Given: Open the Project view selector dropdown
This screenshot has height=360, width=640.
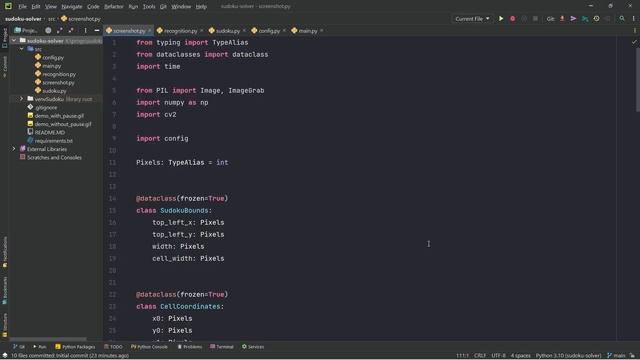Looking at the screenshot, I should tap(26, 31).
